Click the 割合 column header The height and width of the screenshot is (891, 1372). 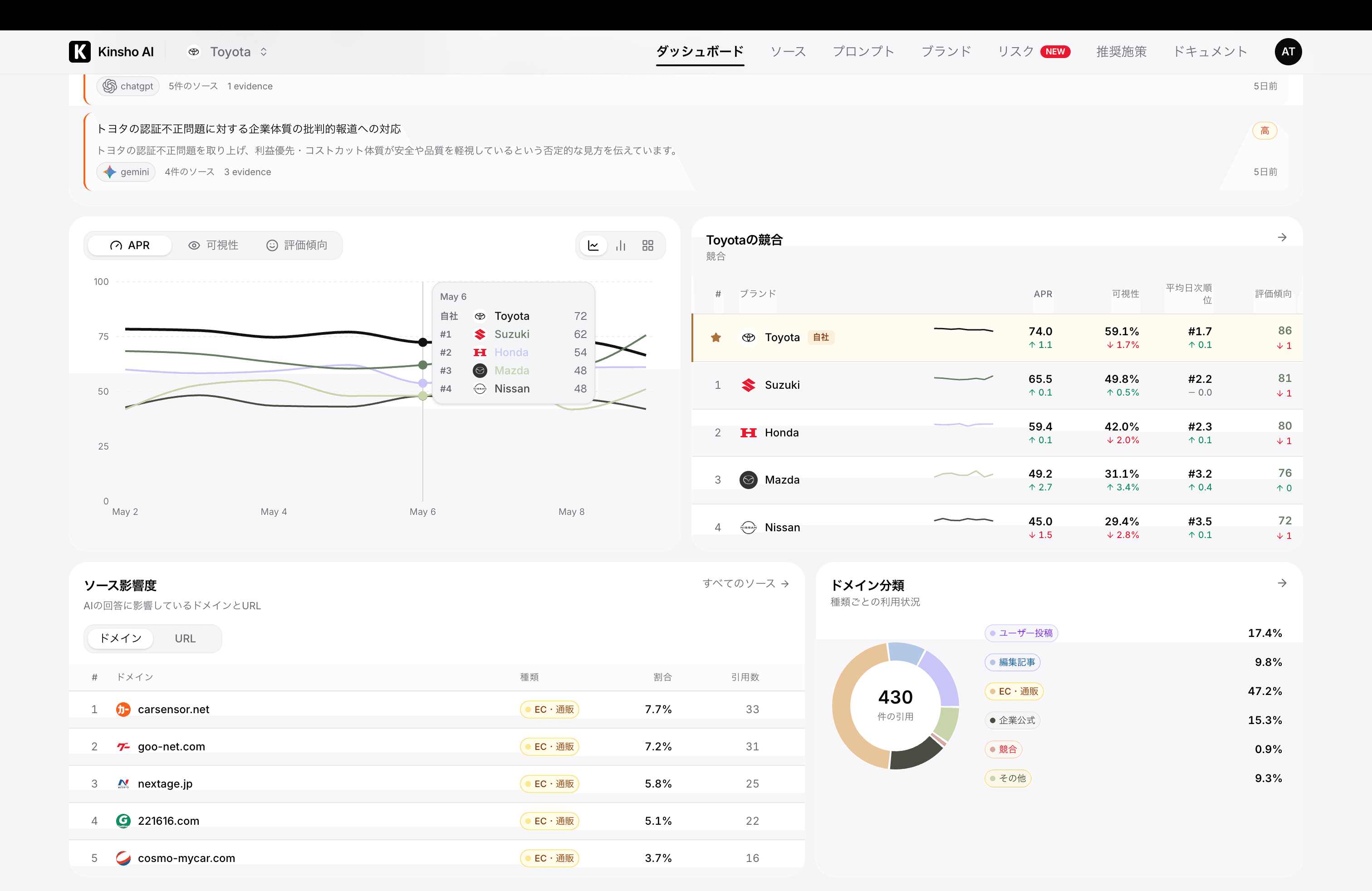(x=662, y=677)
